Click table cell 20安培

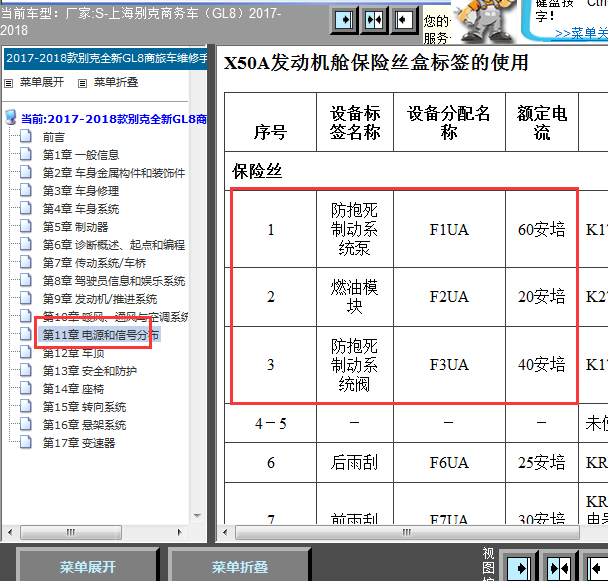click(542, 297)
